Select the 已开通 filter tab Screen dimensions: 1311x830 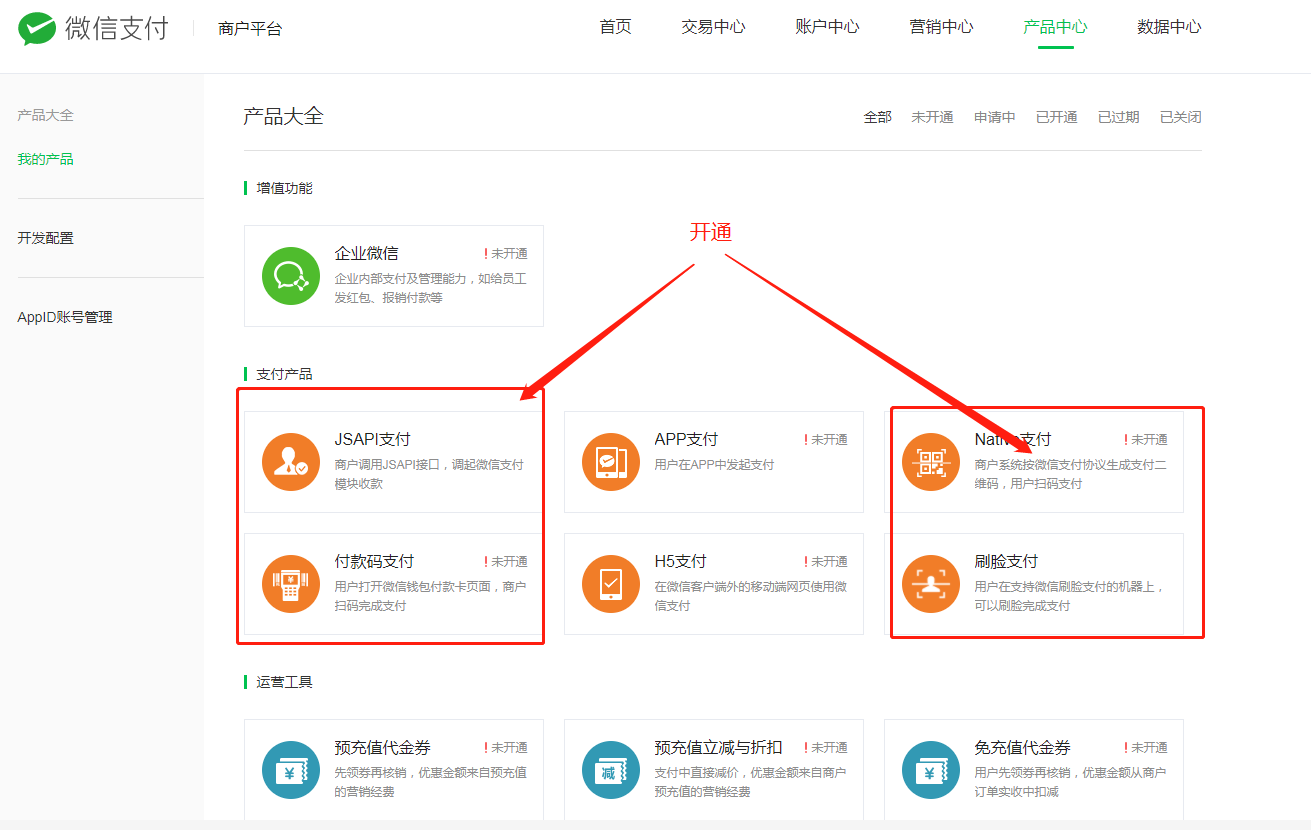click(x=1057, y=117)
